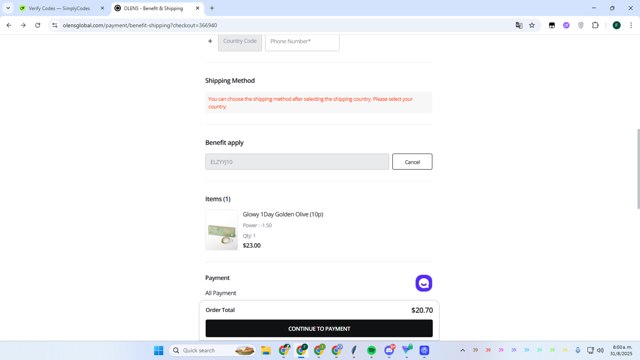This screenshot has width=640, height=360.
Task: Open the green Spotify taskbar icon
Action: click(371, 350)
